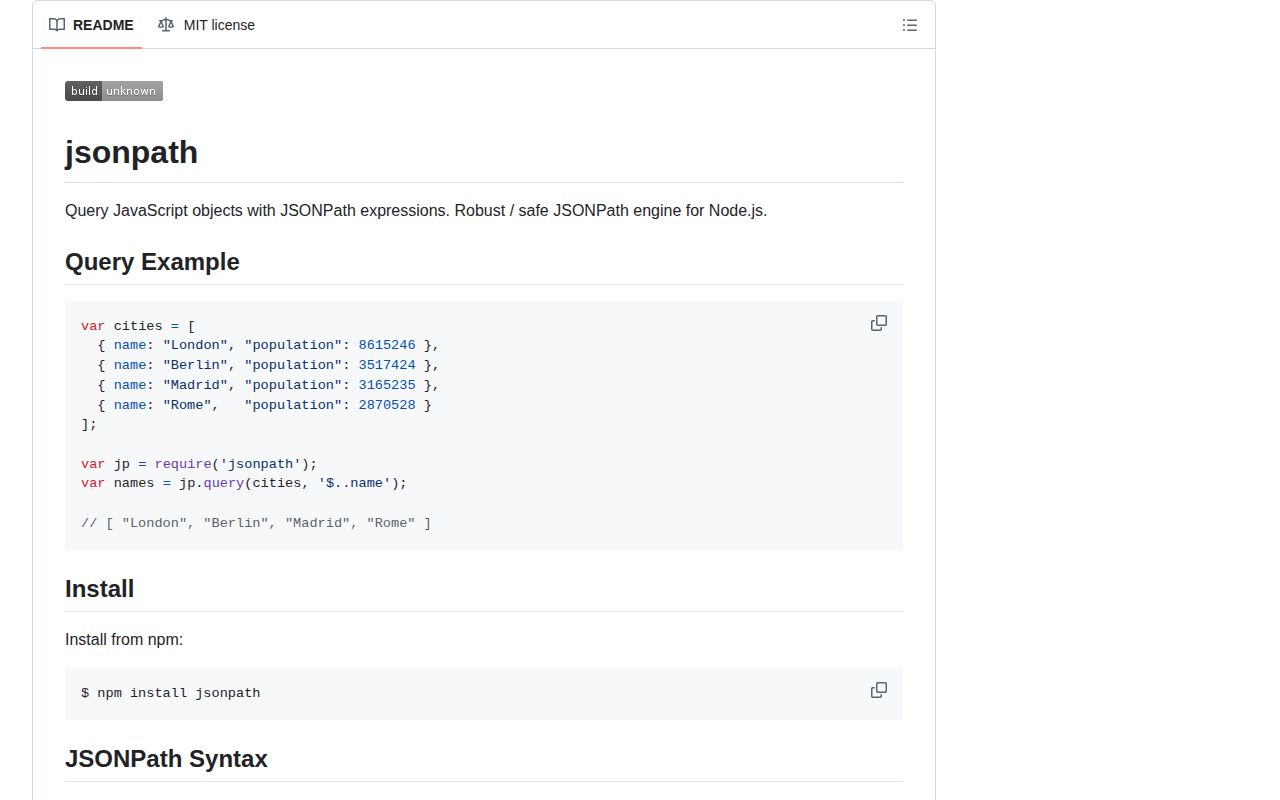Screen dimensions: 1280x800
Task: Click the "Rome" string in the cities array
Action: click(x=187, y=405)
